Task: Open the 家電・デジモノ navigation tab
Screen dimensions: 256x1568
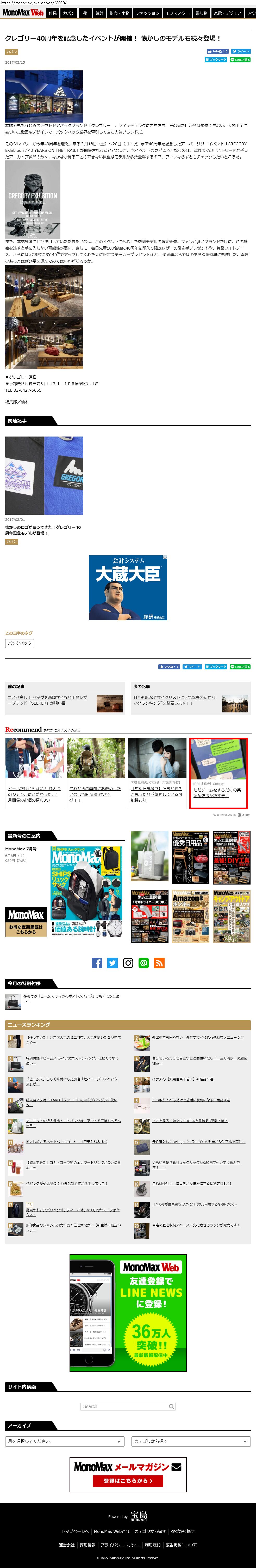Action: [x=227, y=13]
